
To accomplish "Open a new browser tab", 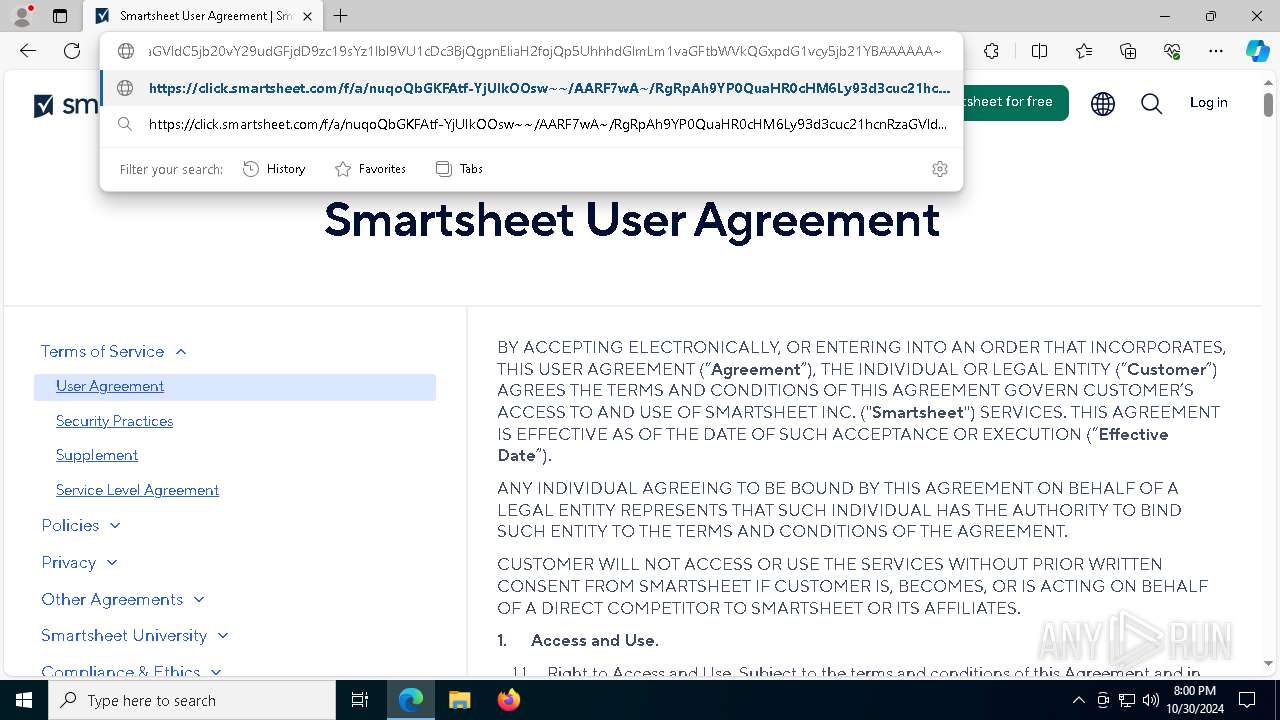I will [x=341, y=16].
